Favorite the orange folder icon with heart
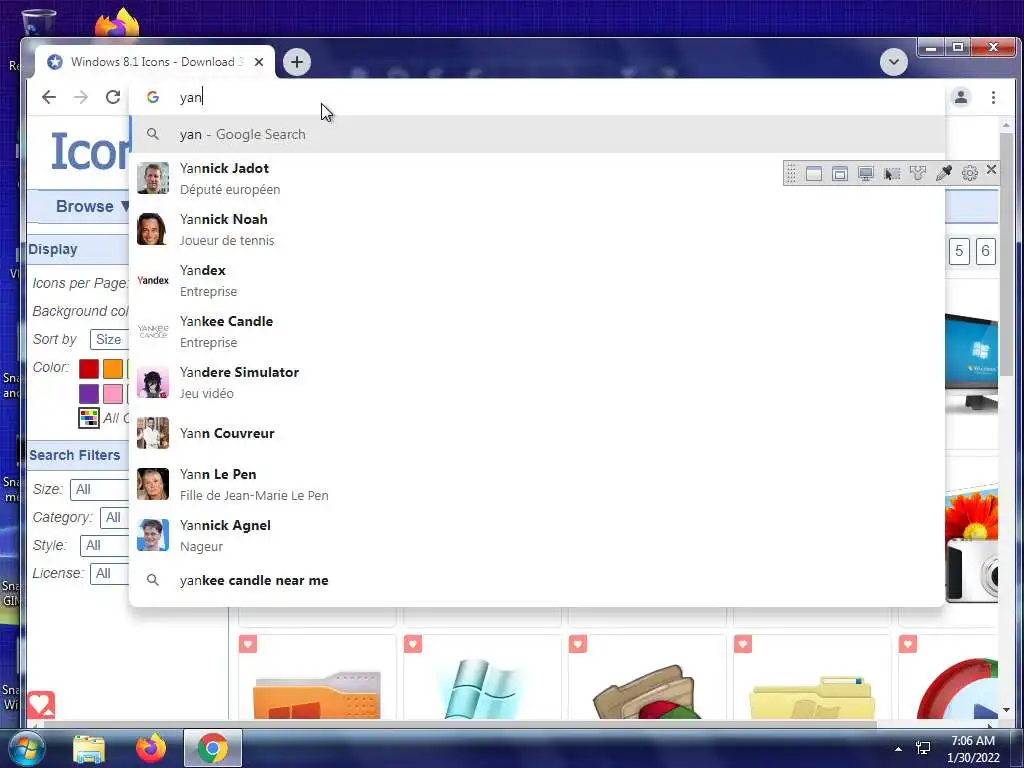 pos(248,644)
